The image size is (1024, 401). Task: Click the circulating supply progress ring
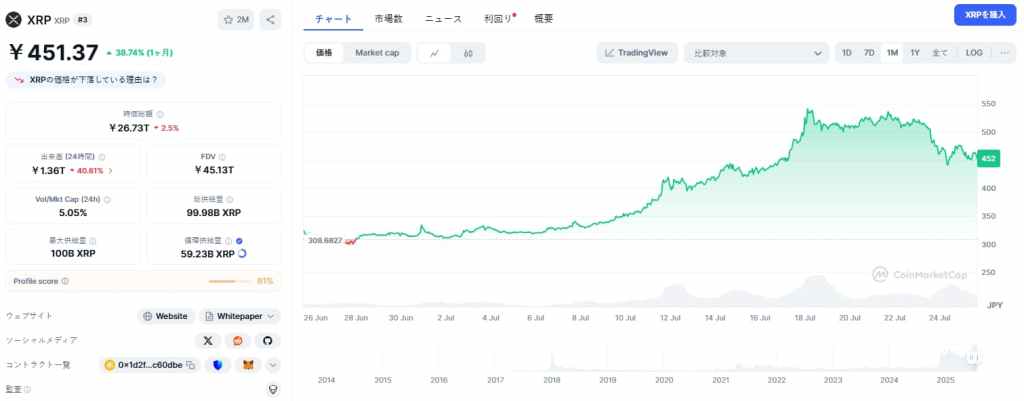tap(242, 253)
